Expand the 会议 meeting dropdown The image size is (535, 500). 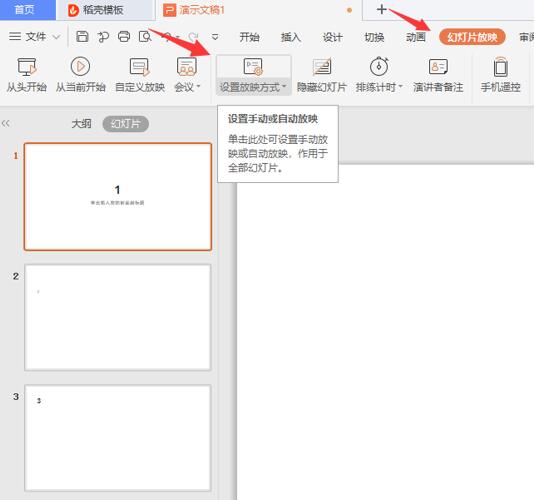pyautogui.click(x=198, y=87)
